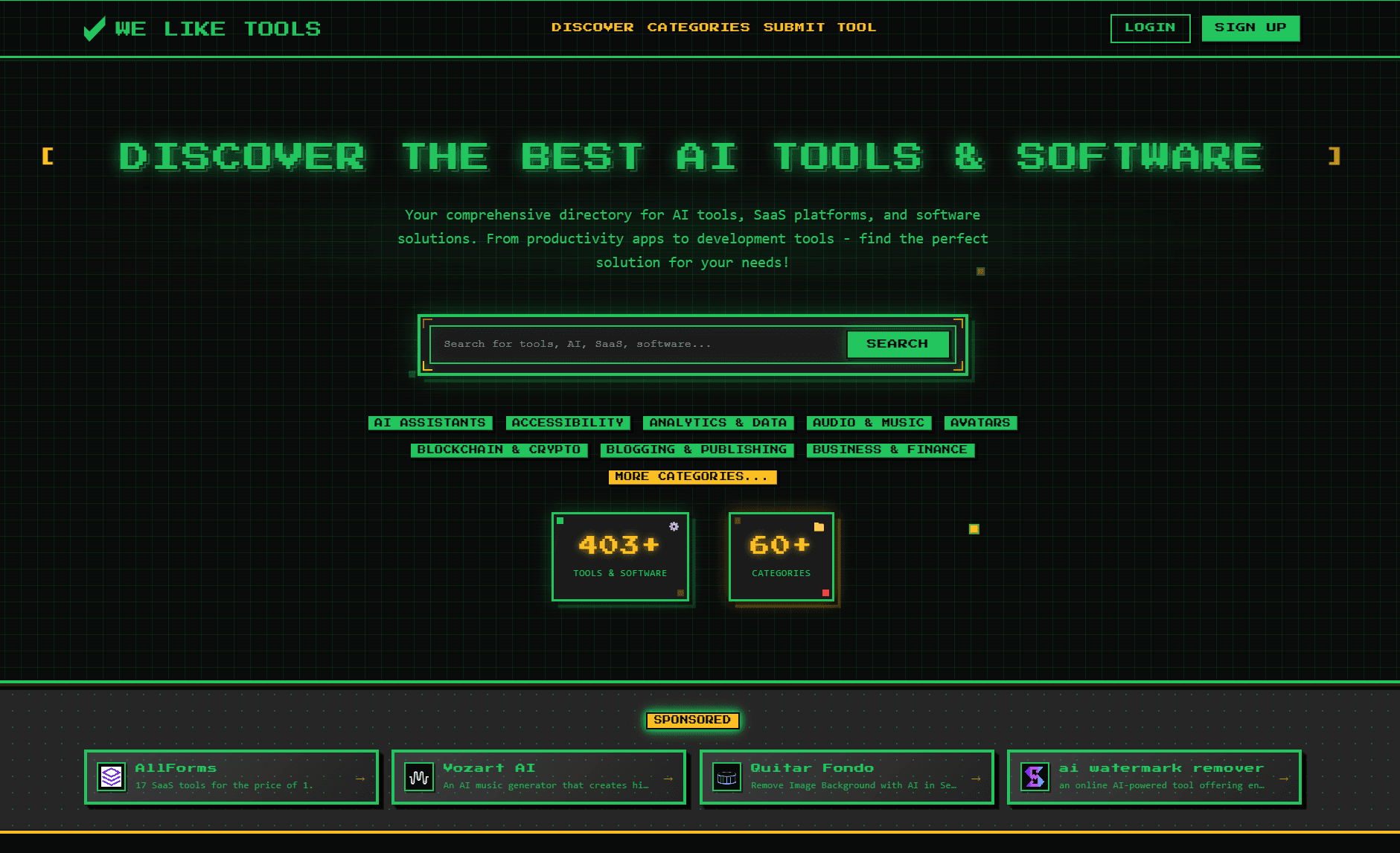Click the Quitar Fondo drum icon
Viewport: 1400px width, 853px height.
point(727,776)
